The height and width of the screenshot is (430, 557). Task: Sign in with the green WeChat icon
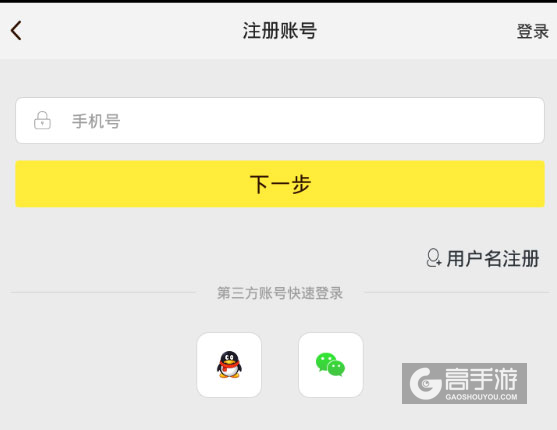(330, 365)
